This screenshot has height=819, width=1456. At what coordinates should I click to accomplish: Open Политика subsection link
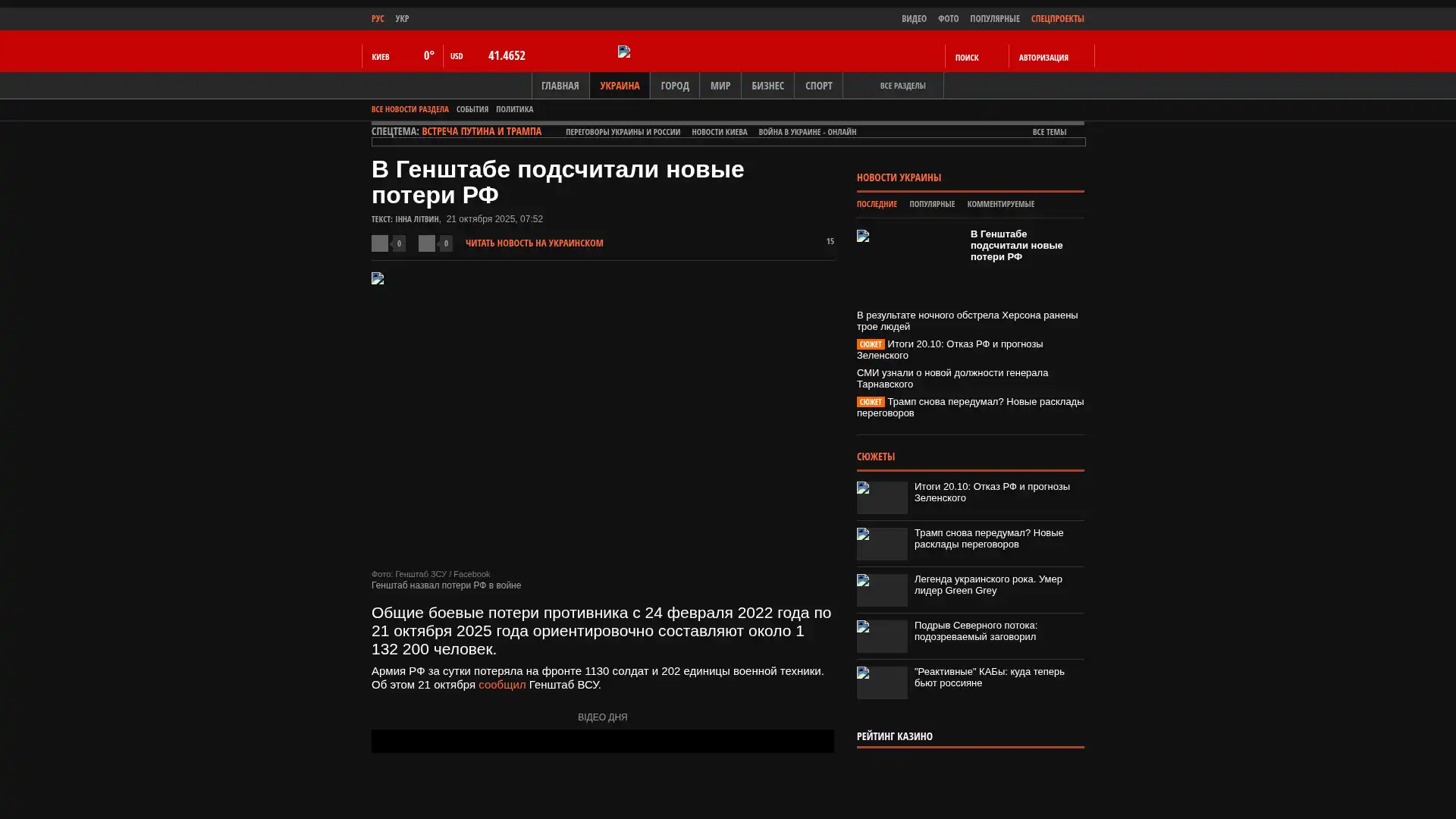point(514,109)
